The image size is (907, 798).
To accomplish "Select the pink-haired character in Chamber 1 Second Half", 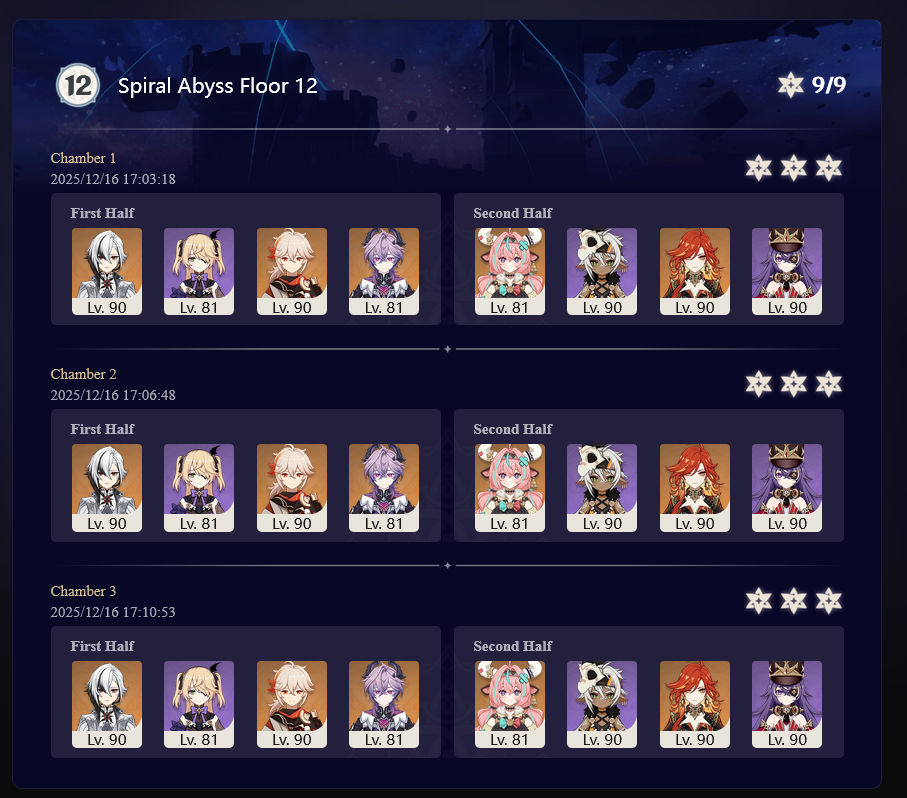I will 510,271.
